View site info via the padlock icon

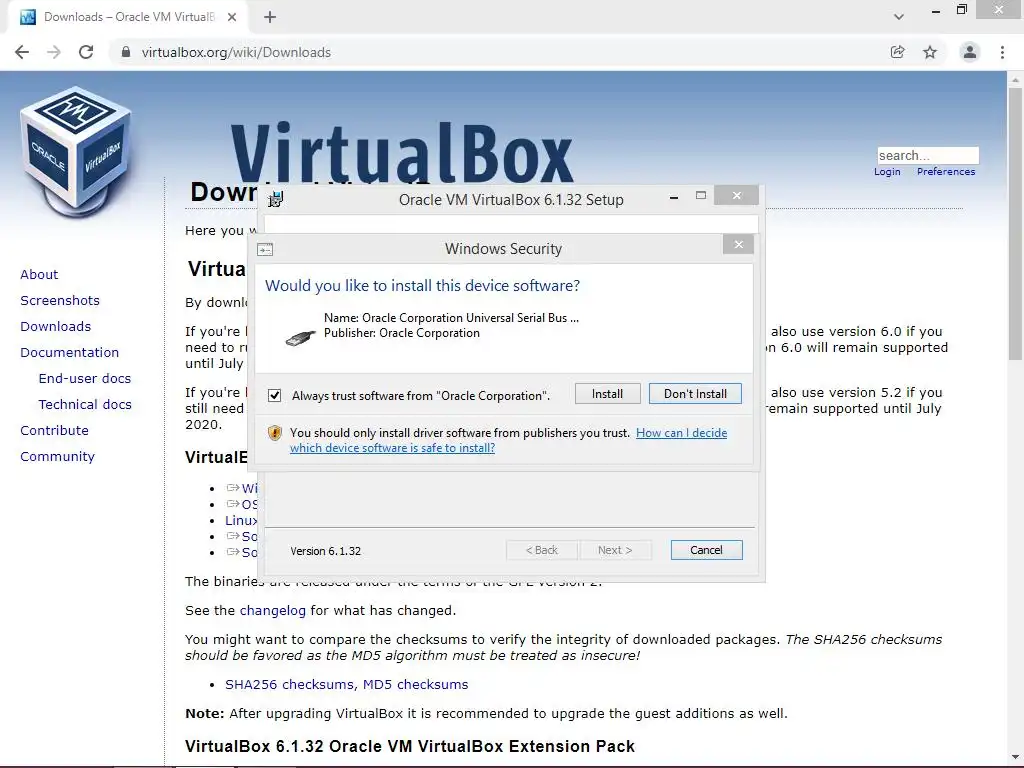(126, 52)
